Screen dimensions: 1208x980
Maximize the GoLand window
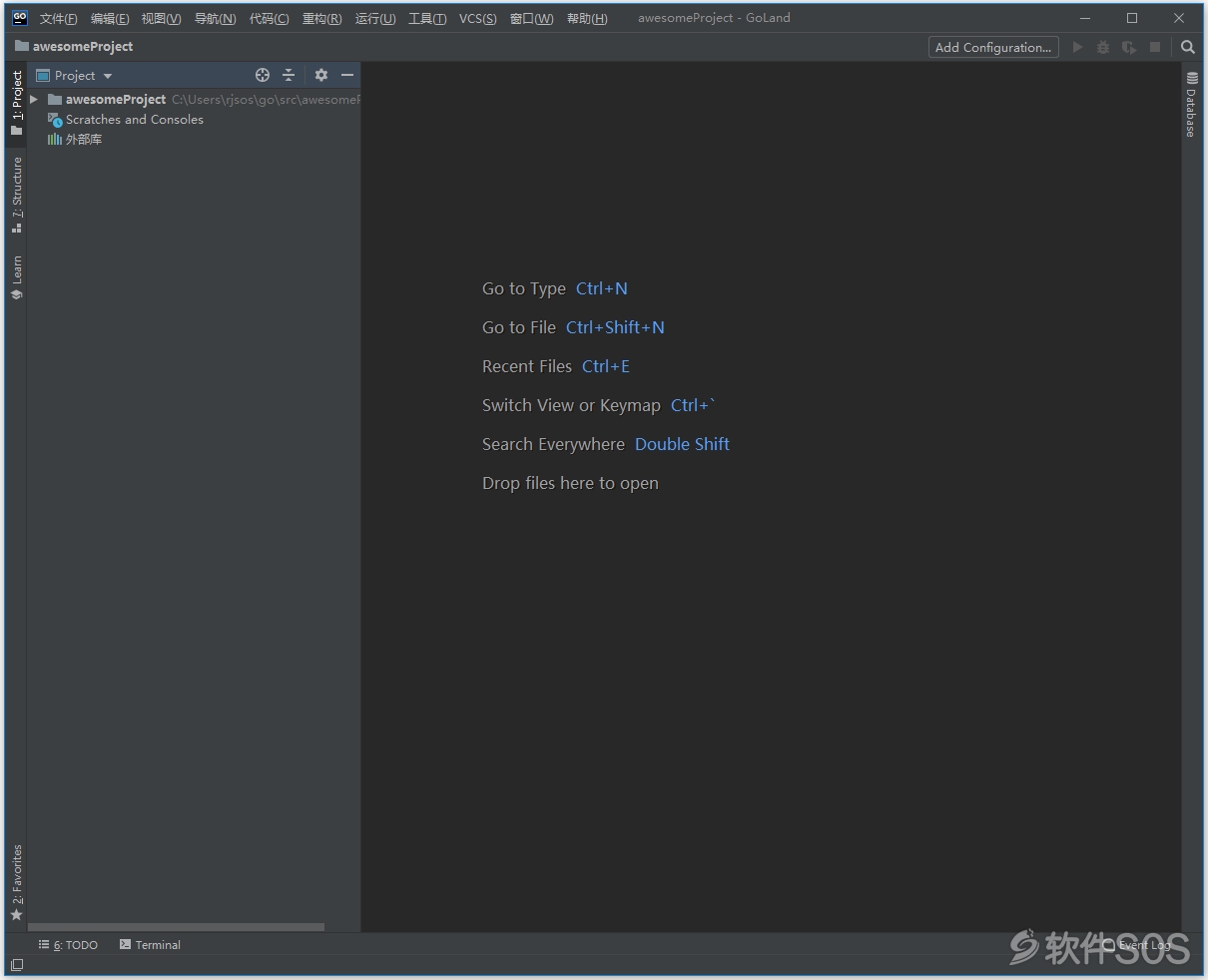(1132, 18)
